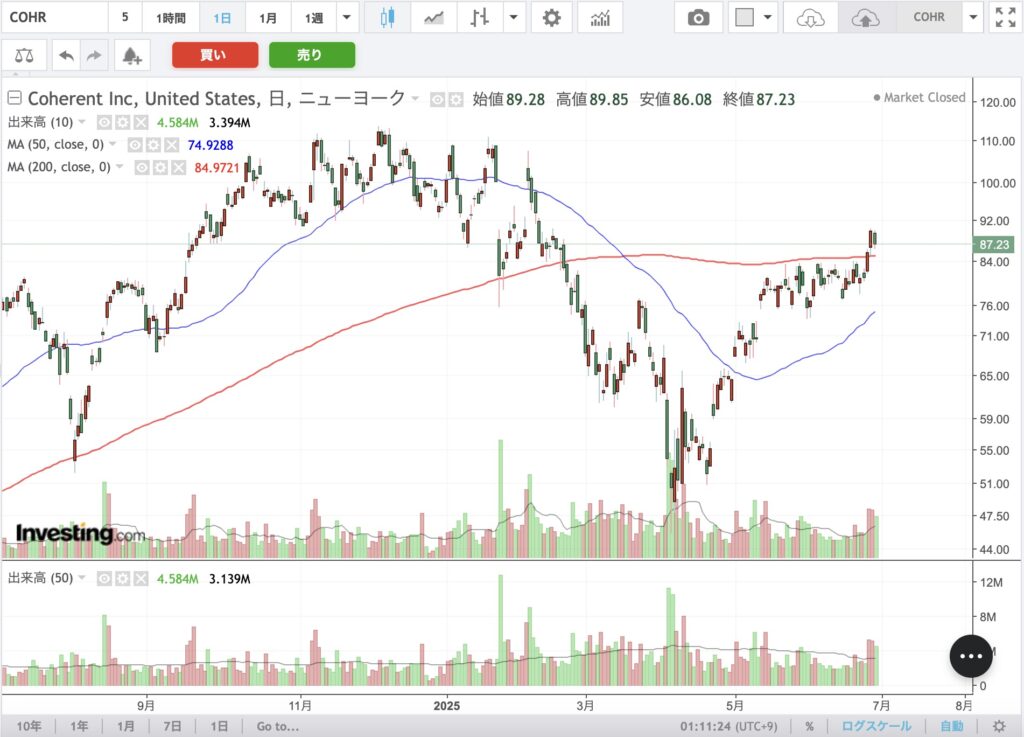
Task: Open main series settings gear next to title
Action: pyautogui.click(x=456, y=99)
